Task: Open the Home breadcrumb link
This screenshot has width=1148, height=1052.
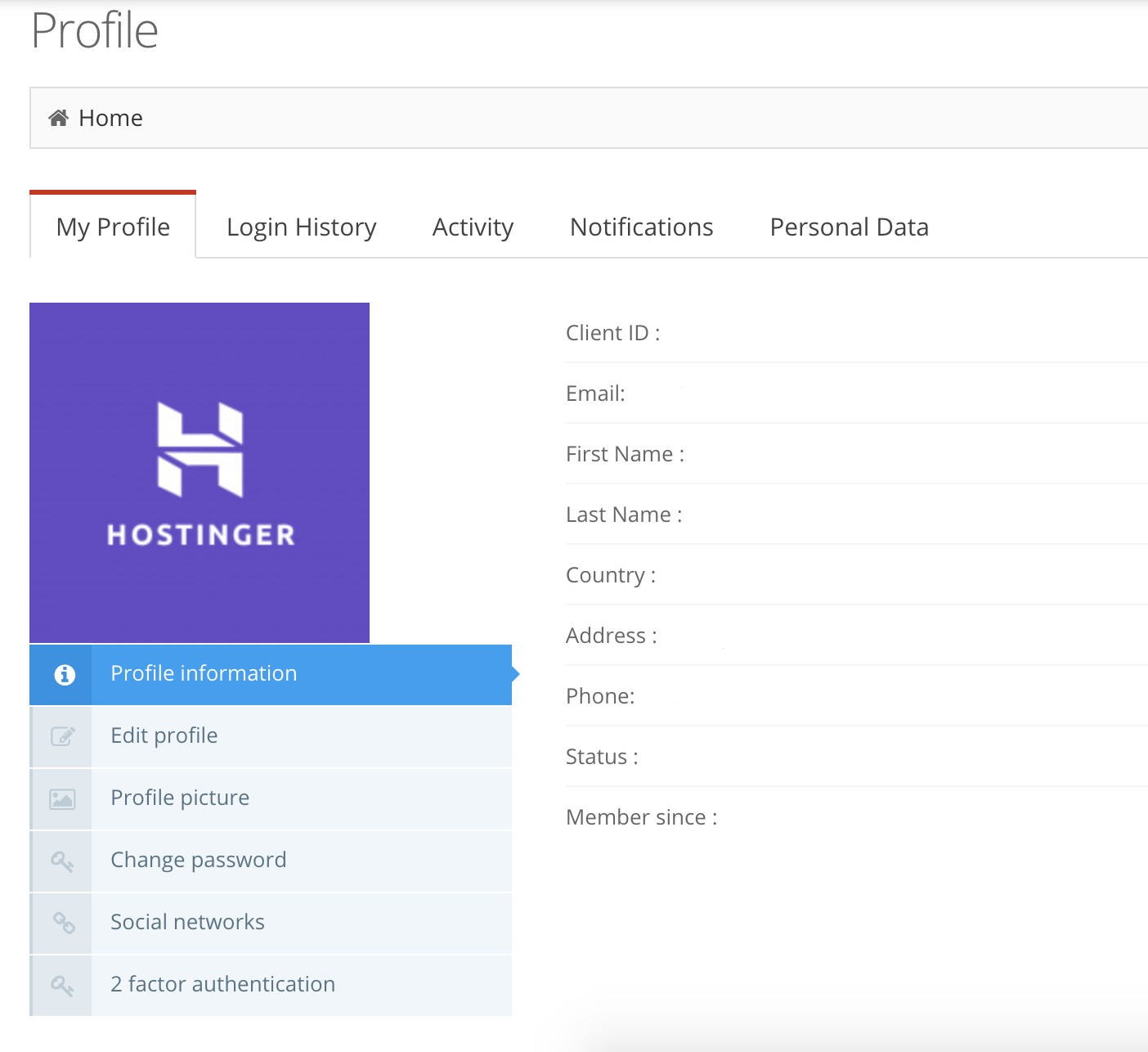Action: 110,119
